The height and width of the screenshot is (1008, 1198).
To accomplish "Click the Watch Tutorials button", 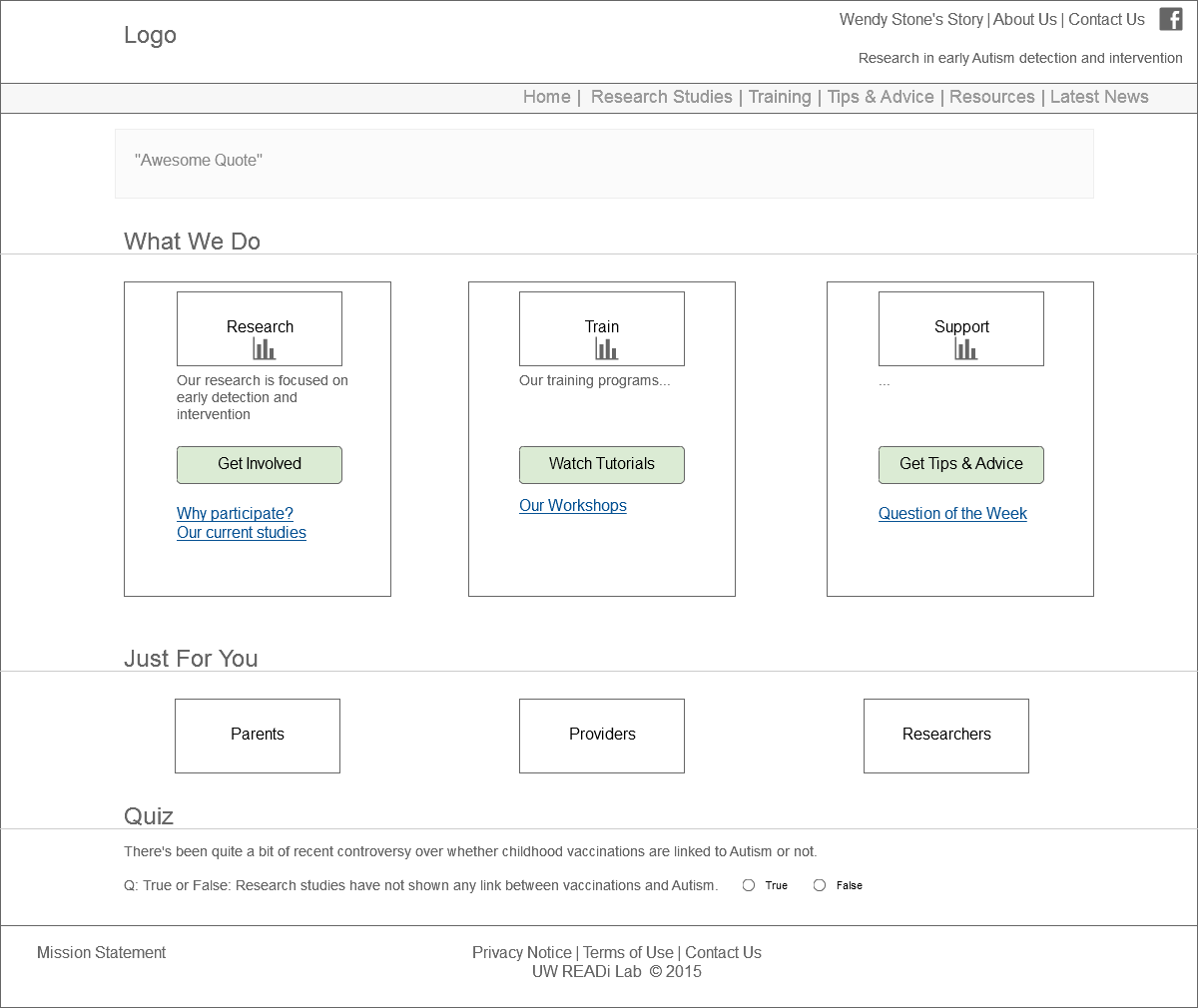I will click(x=602, y=465).
